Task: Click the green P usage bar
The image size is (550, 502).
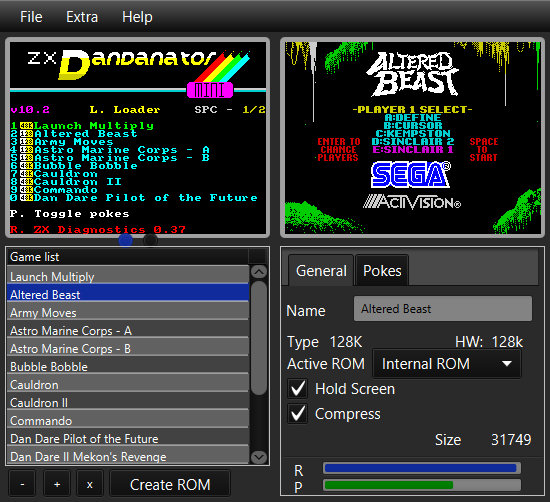Action: click(x=422, y=485)
